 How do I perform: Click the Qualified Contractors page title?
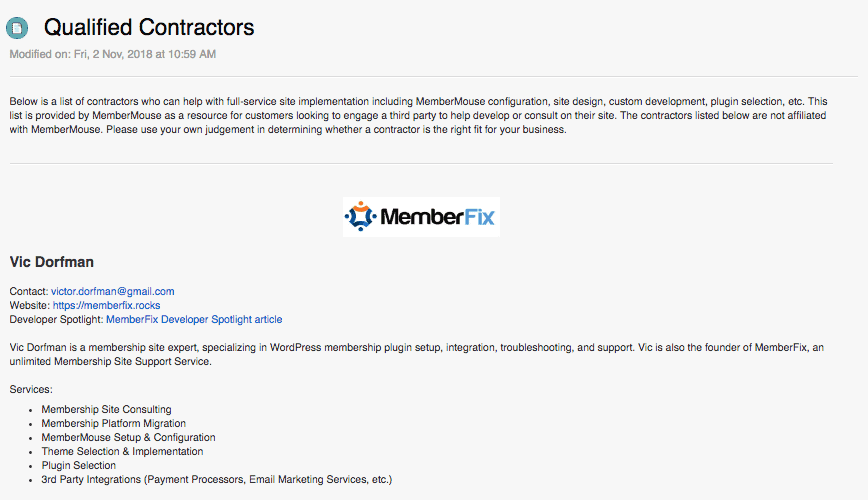click(x=148, y=28)
